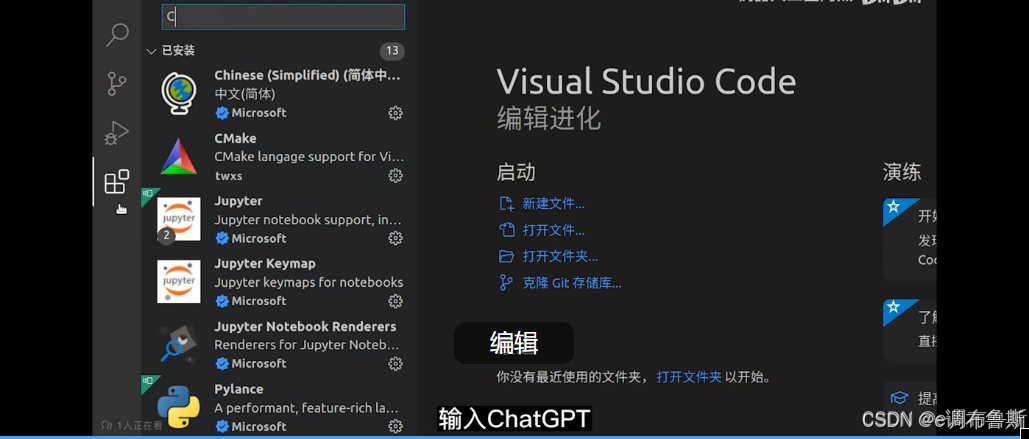Viewport: 1029px width, 439px height.
Task: Click the 中文(简体) description text
Action: pyautogui.click(x=245, y=94)
